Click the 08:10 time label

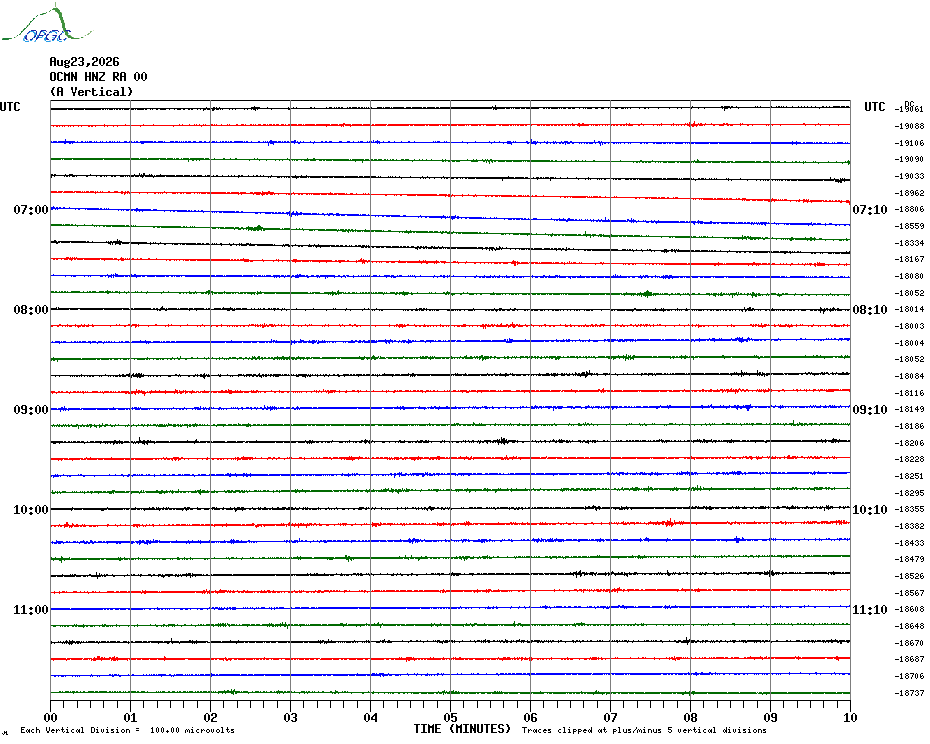(870, 310)
